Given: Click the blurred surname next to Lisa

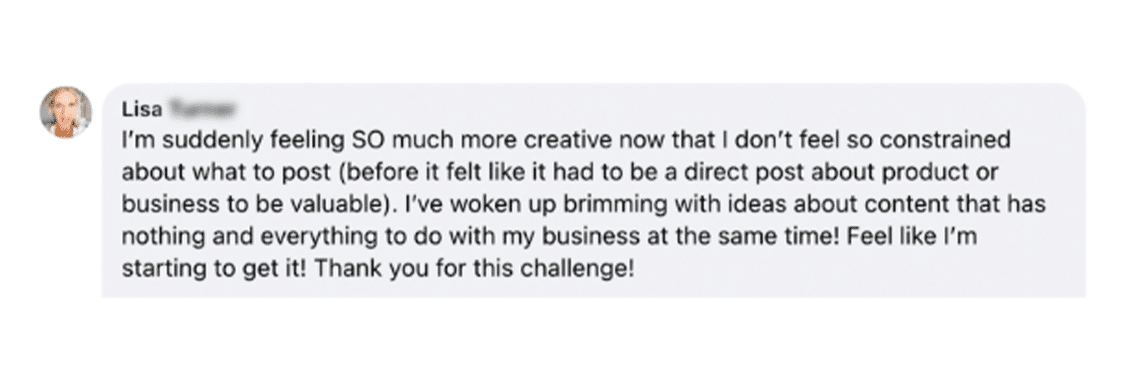Looking at the screenshot, I should 201,109.
